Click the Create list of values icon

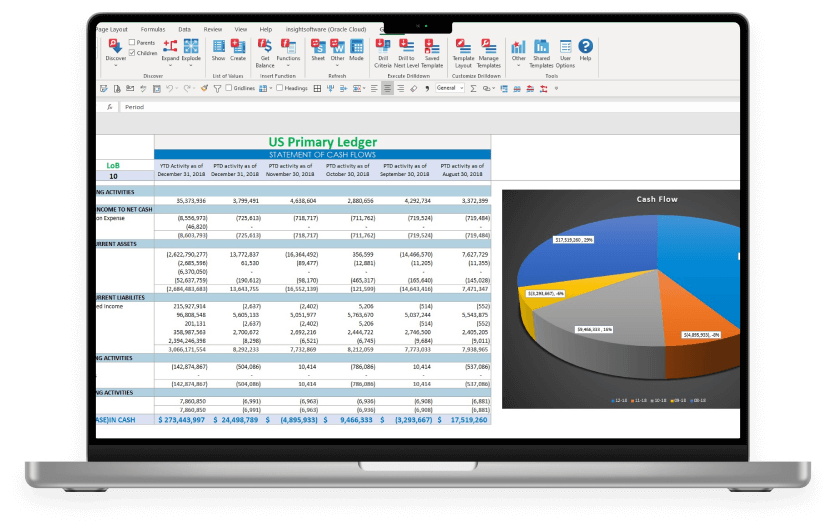[238, 46]
